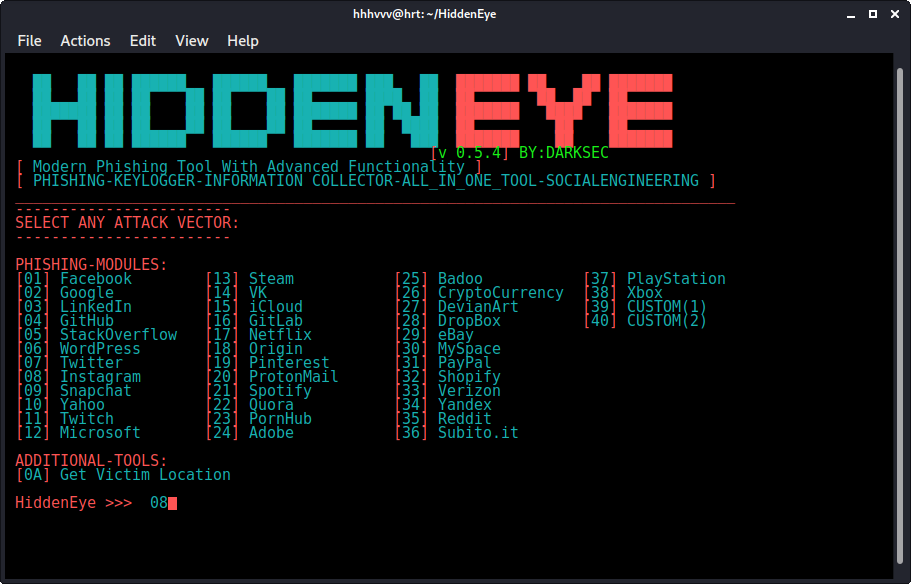Click the text 'PlayStation'
This screenshot has width=911, height=584.
[676, 279]
